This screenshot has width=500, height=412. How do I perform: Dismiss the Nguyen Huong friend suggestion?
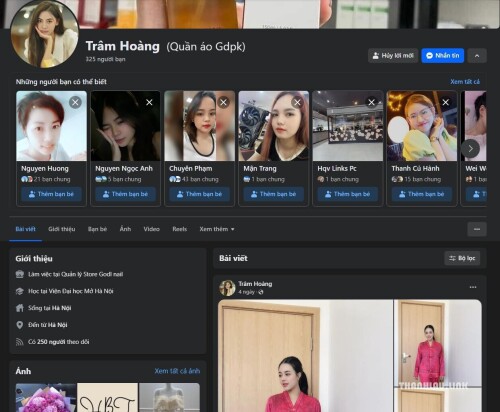click(x=75, y=102)
